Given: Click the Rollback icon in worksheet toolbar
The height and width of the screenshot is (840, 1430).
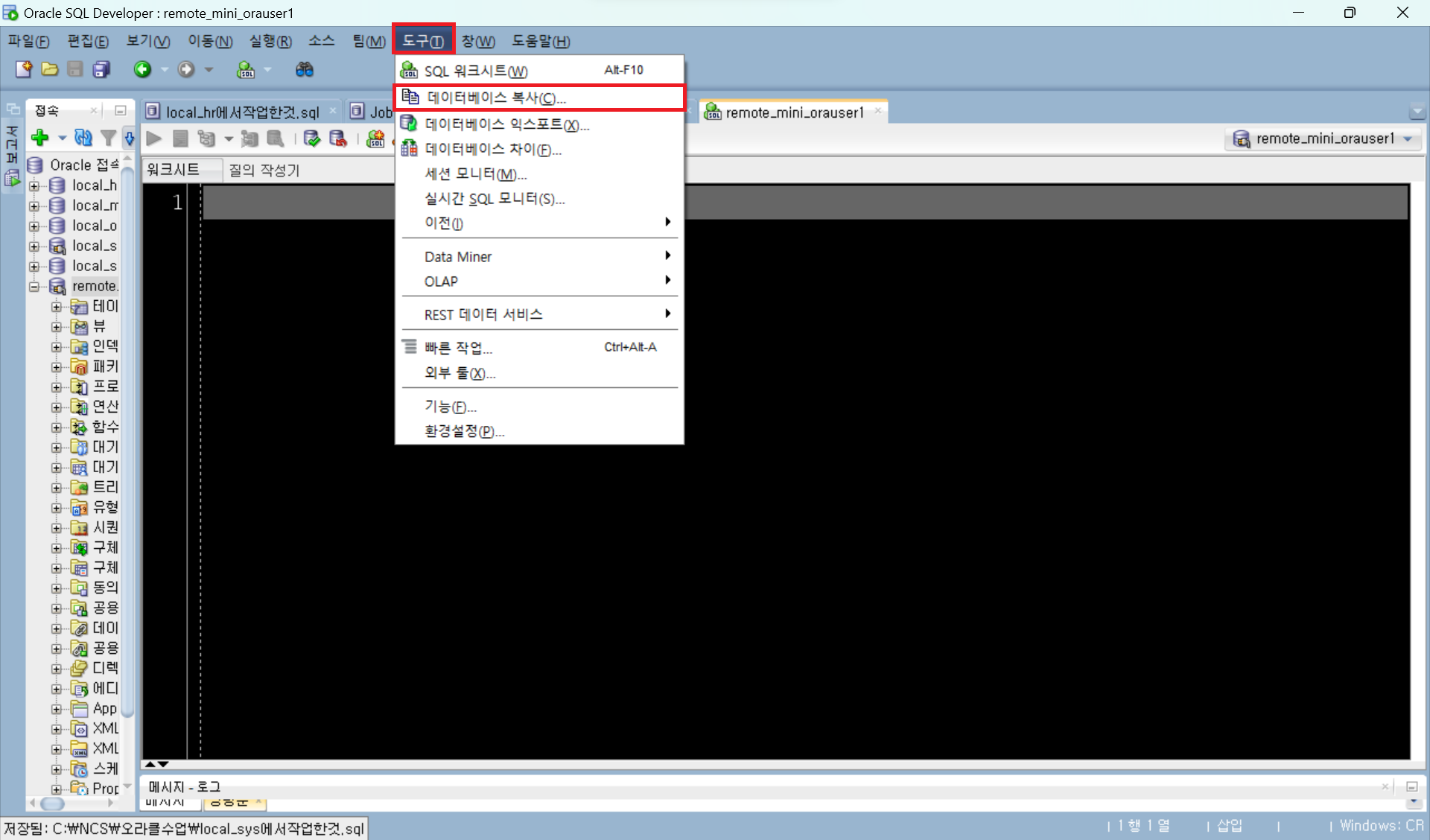Looking at the screenshot, I should [337, 139].
